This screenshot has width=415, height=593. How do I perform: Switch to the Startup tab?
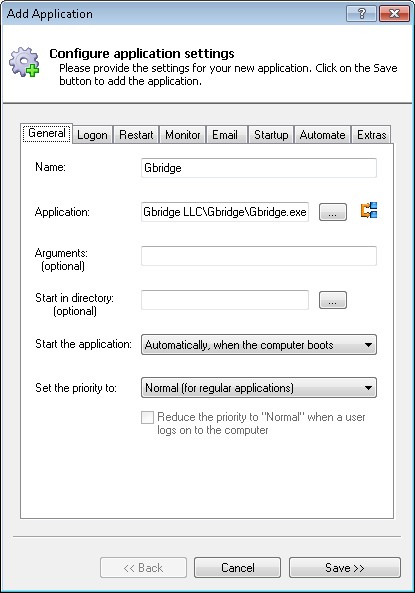[271, 135]
